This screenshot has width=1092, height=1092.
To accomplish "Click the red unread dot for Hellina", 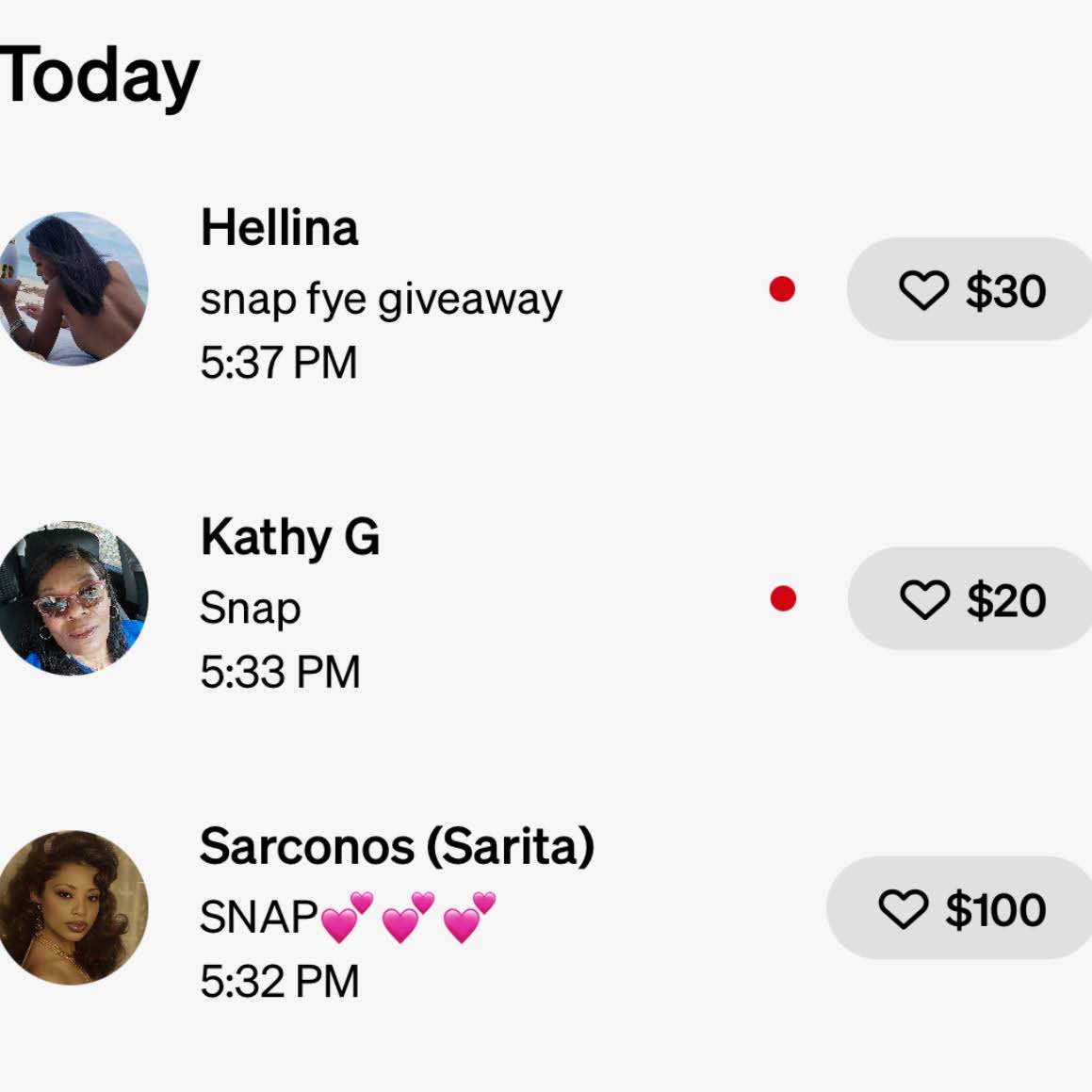I will [x=782, y=289].
